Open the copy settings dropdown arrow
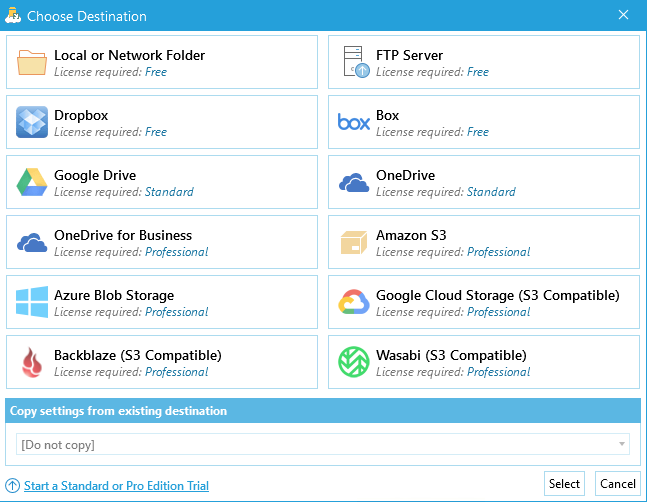This screenshot has height=502, width=647. pos(622,444)
